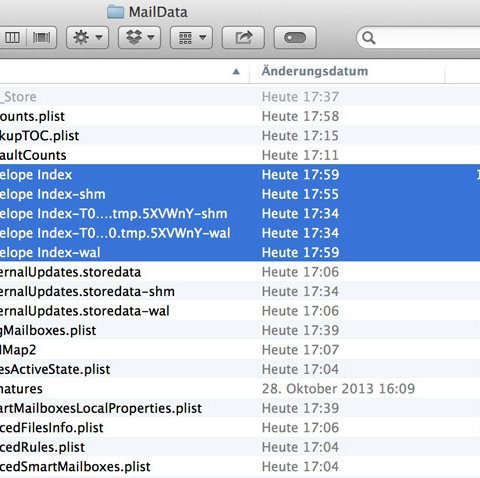Click Heute 17:11 date cell
This screenshot has width=480, height=478.
[x=300, y=155]
